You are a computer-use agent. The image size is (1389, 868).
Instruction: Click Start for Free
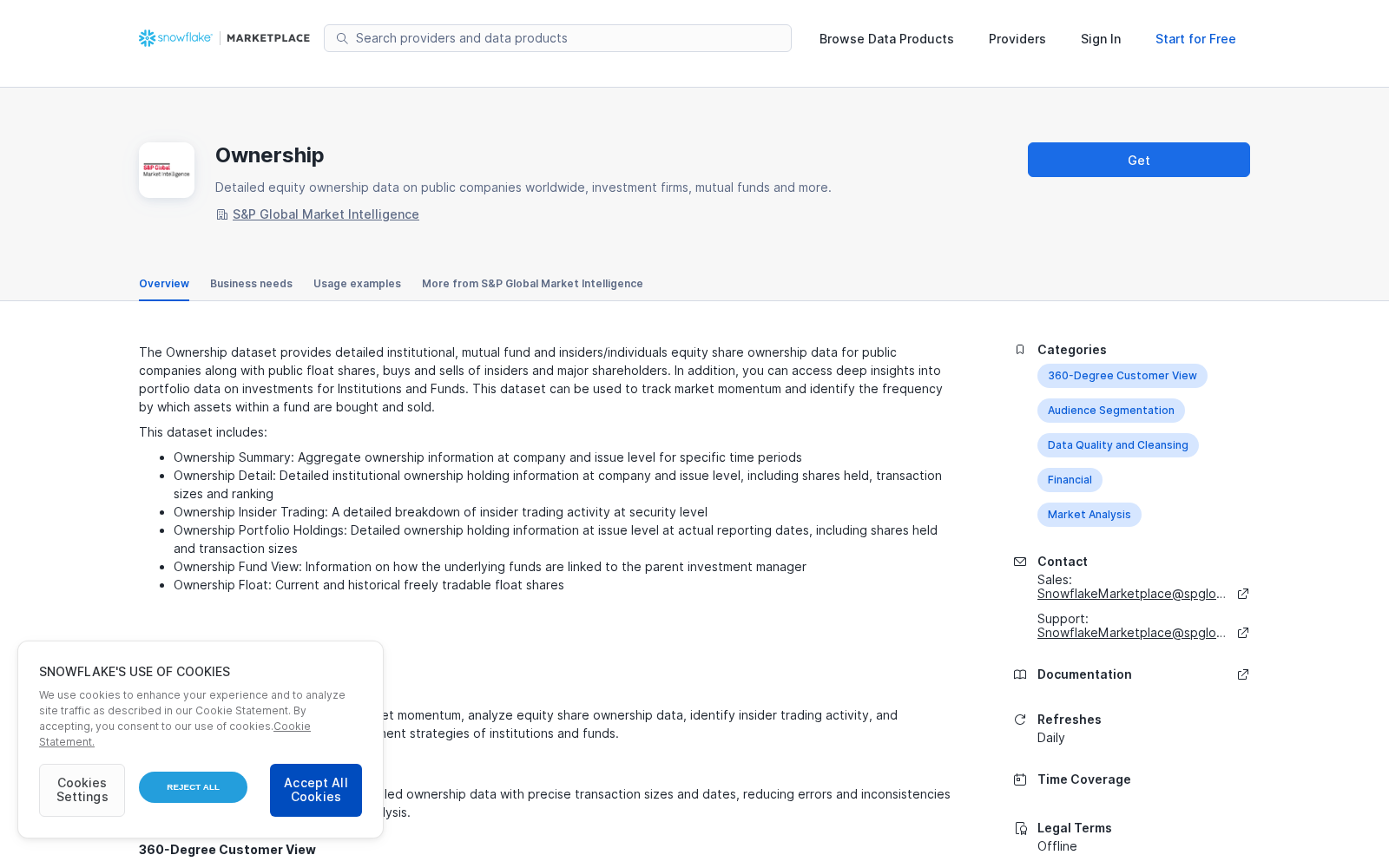coord(1195,39)
